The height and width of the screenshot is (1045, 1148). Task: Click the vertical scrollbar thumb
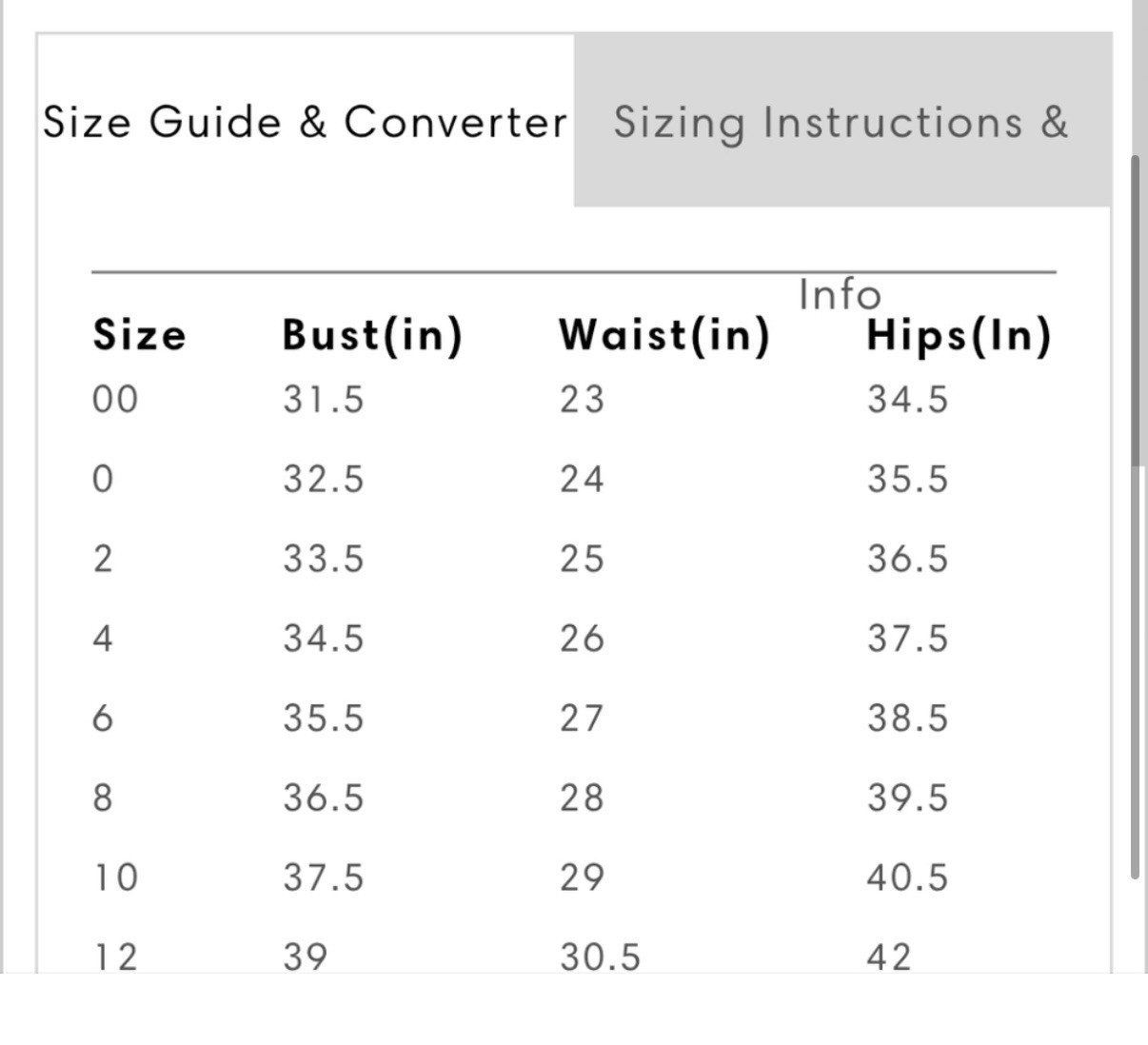tap(1136, 517)
